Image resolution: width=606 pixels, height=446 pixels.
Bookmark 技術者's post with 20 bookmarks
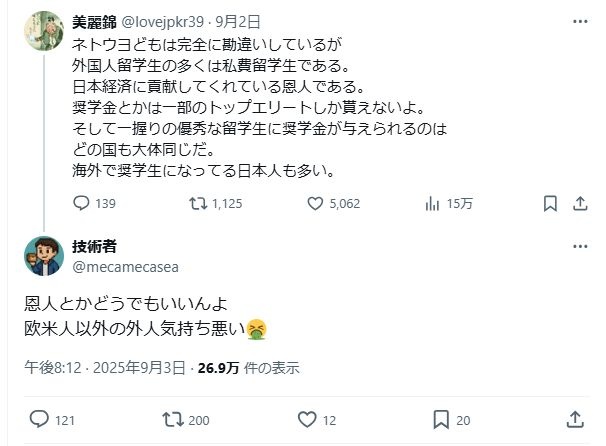pyautogui.click(x=439, y=418)
